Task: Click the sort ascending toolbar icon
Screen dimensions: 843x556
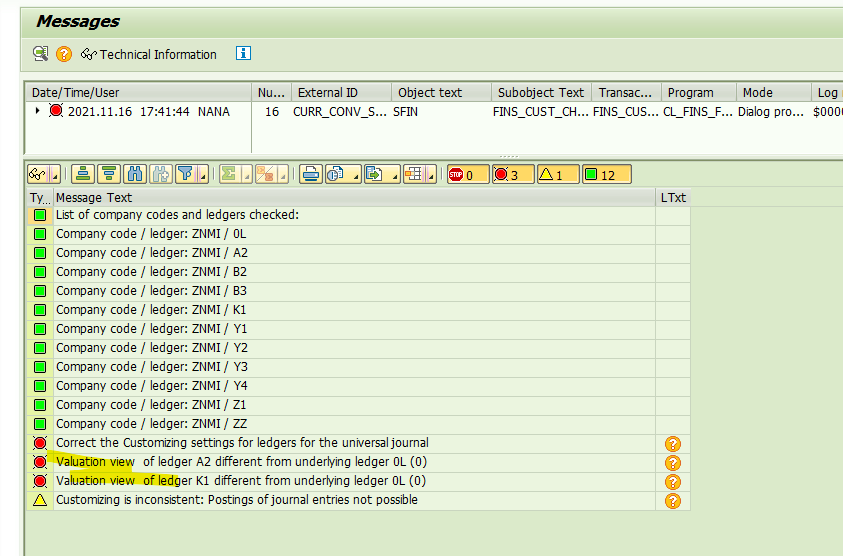Action: pyautogui.click(x=84, y=174)
